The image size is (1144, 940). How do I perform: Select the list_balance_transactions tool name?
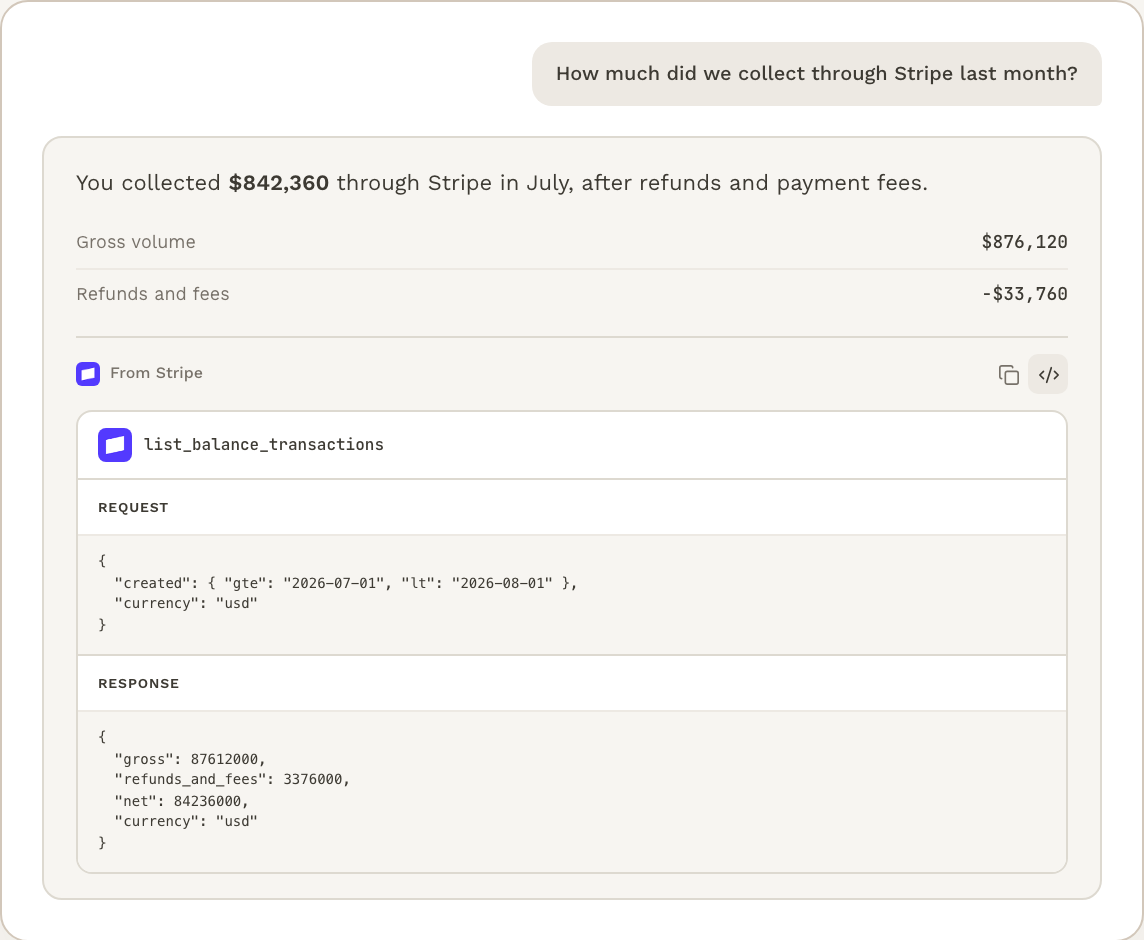[x=263, y=444]
